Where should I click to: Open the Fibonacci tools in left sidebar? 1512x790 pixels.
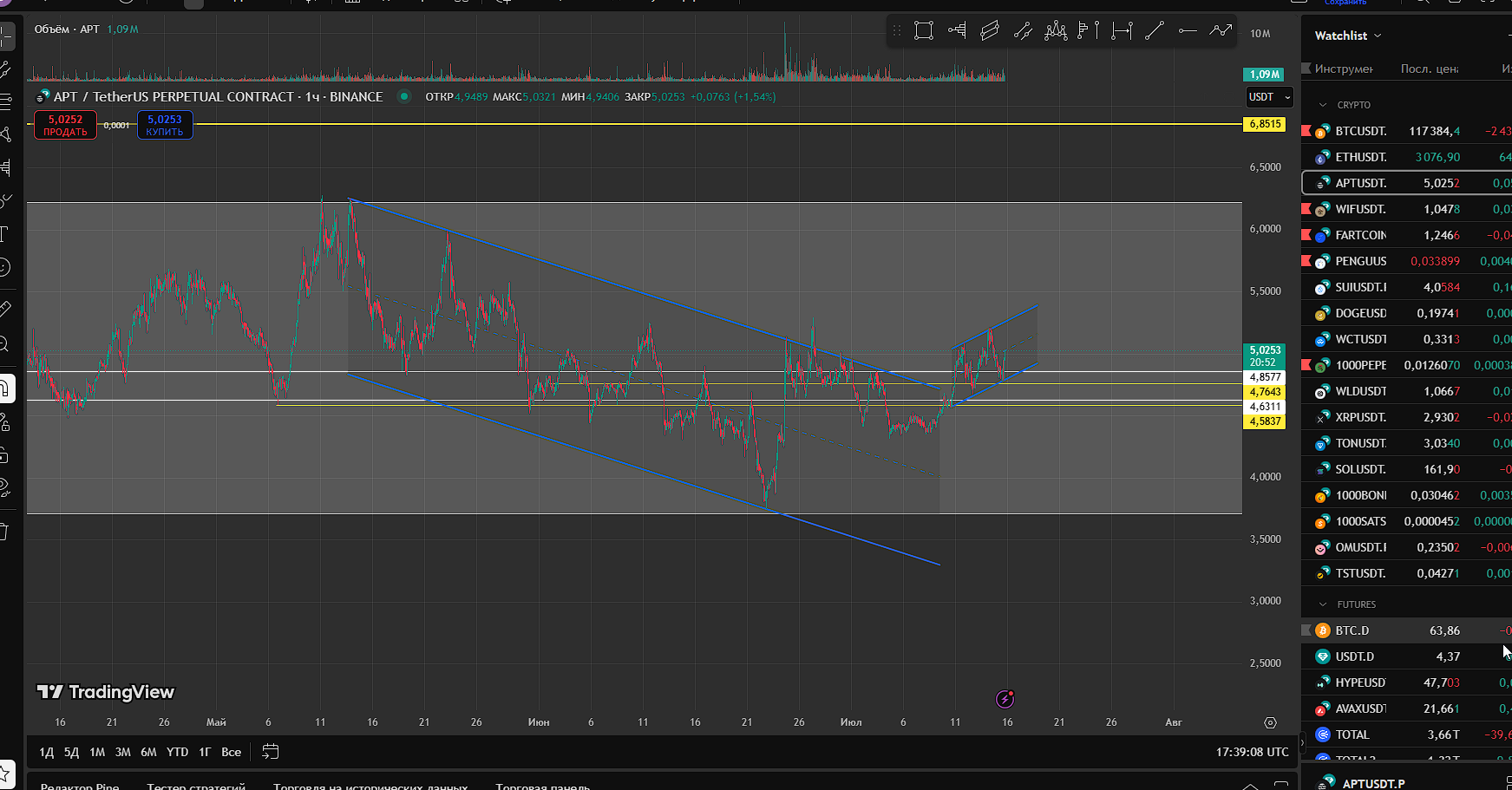[6, 101]
